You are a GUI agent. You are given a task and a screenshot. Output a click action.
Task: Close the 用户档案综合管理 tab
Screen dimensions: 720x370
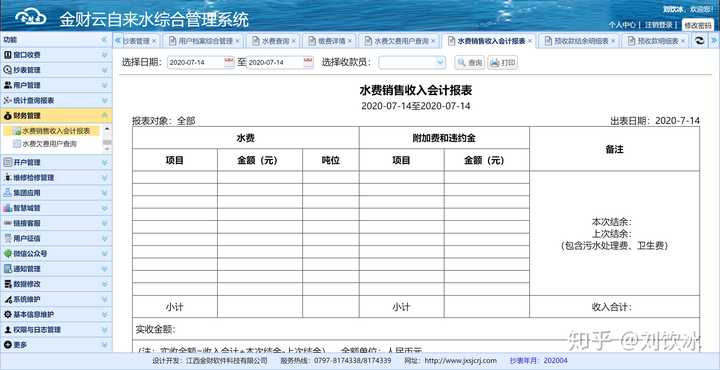tap(237, 41)
